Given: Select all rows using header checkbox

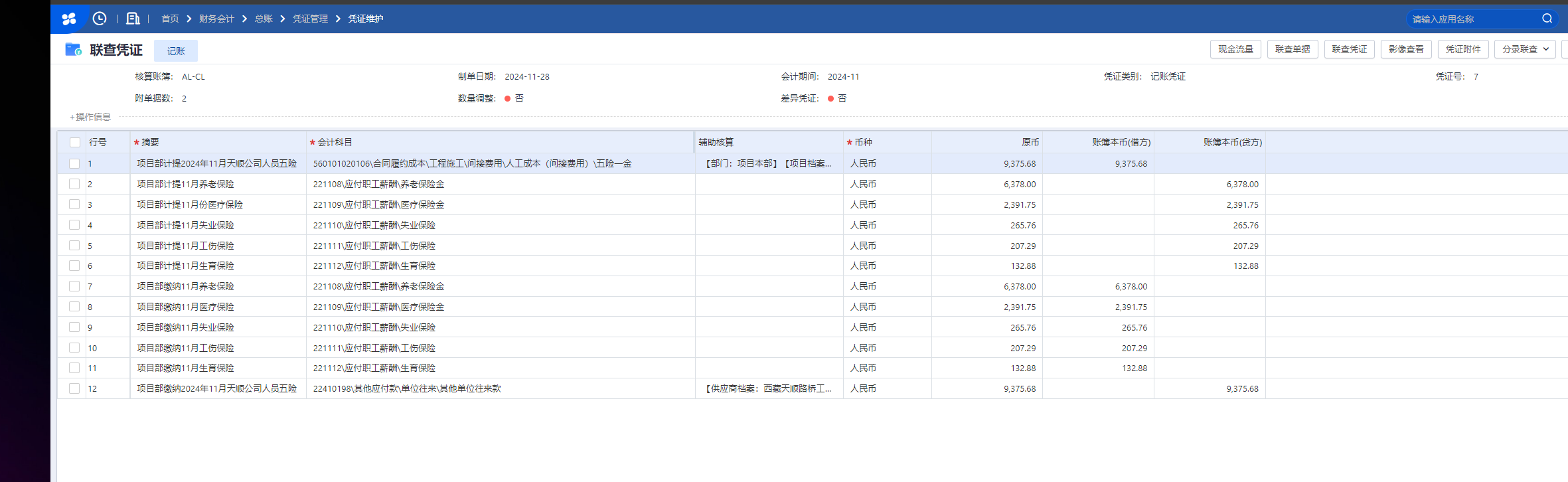Looking at the screenshot, I should pos(75,143).
